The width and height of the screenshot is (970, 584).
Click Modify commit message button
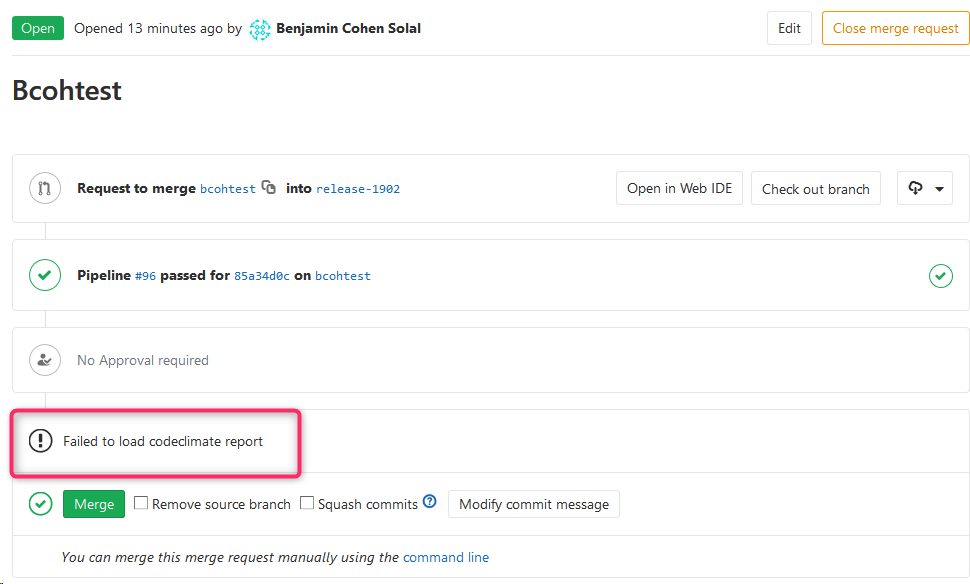tap(533, 504)
